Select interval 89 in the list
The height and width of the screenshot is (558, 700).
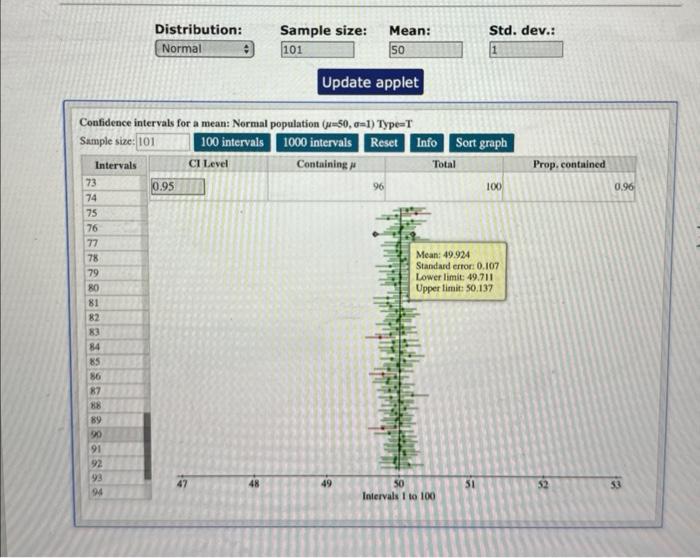point(116,420)
